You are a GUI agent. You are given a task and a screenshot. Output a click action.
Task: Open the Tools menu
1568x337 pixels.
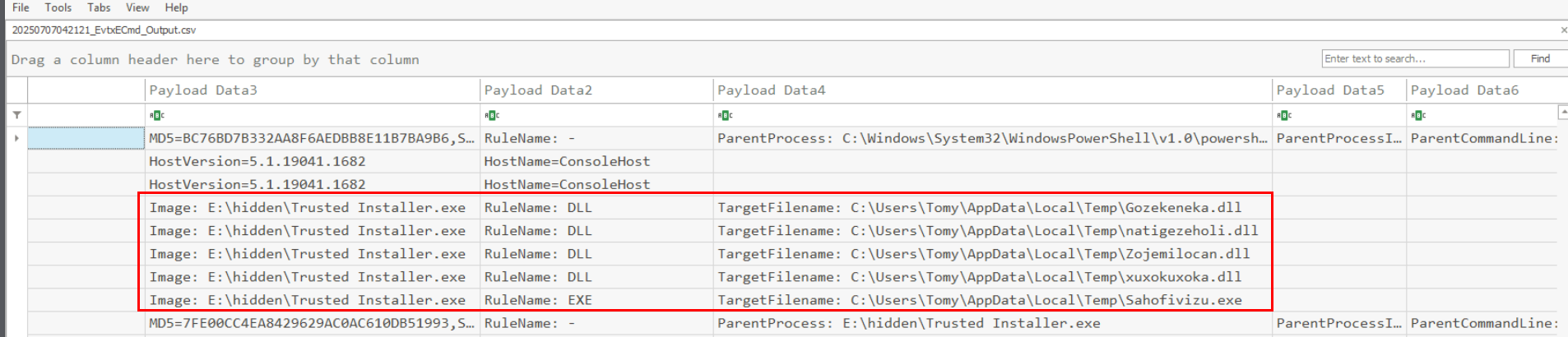58,7
